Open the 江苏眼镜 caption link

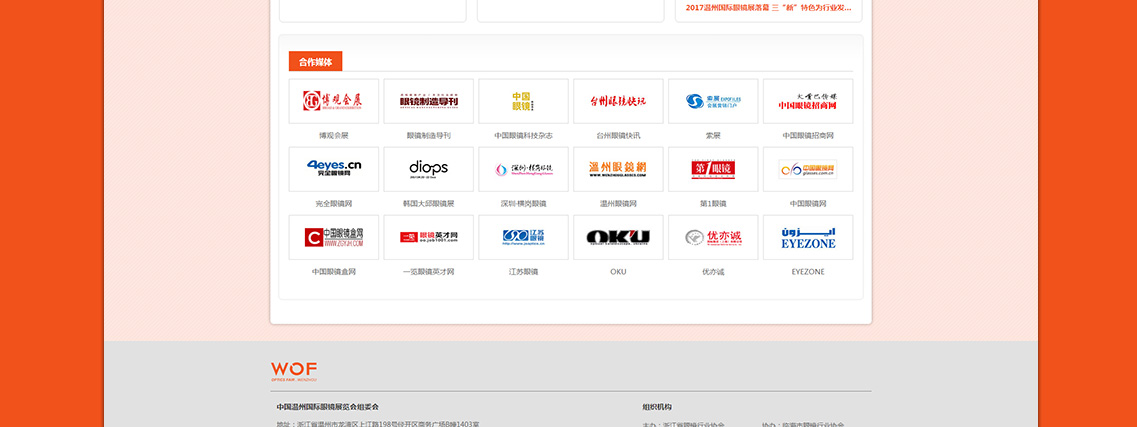click(x=524, y=272)
